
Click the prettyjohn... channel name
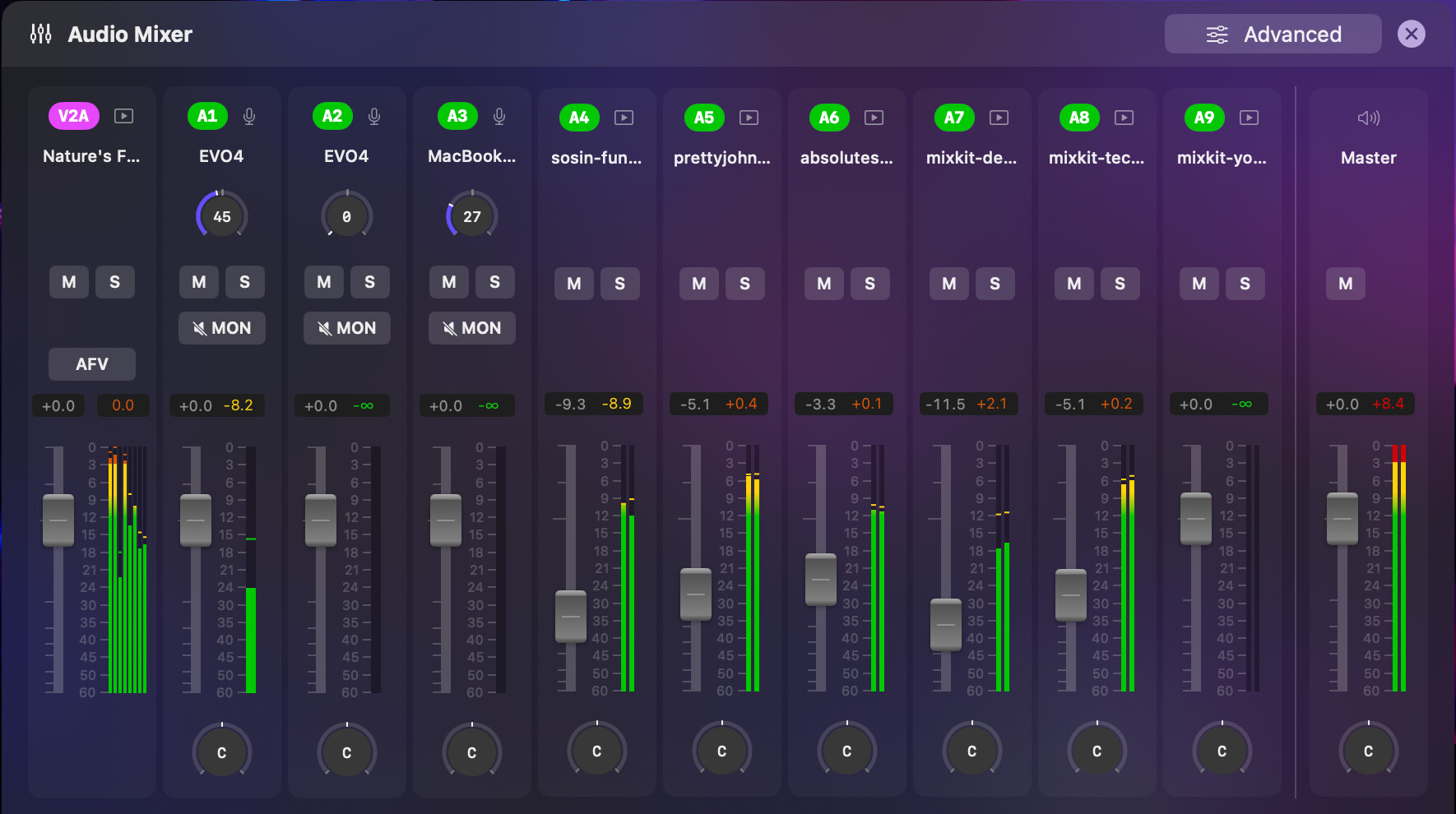(x=722, y=158)
